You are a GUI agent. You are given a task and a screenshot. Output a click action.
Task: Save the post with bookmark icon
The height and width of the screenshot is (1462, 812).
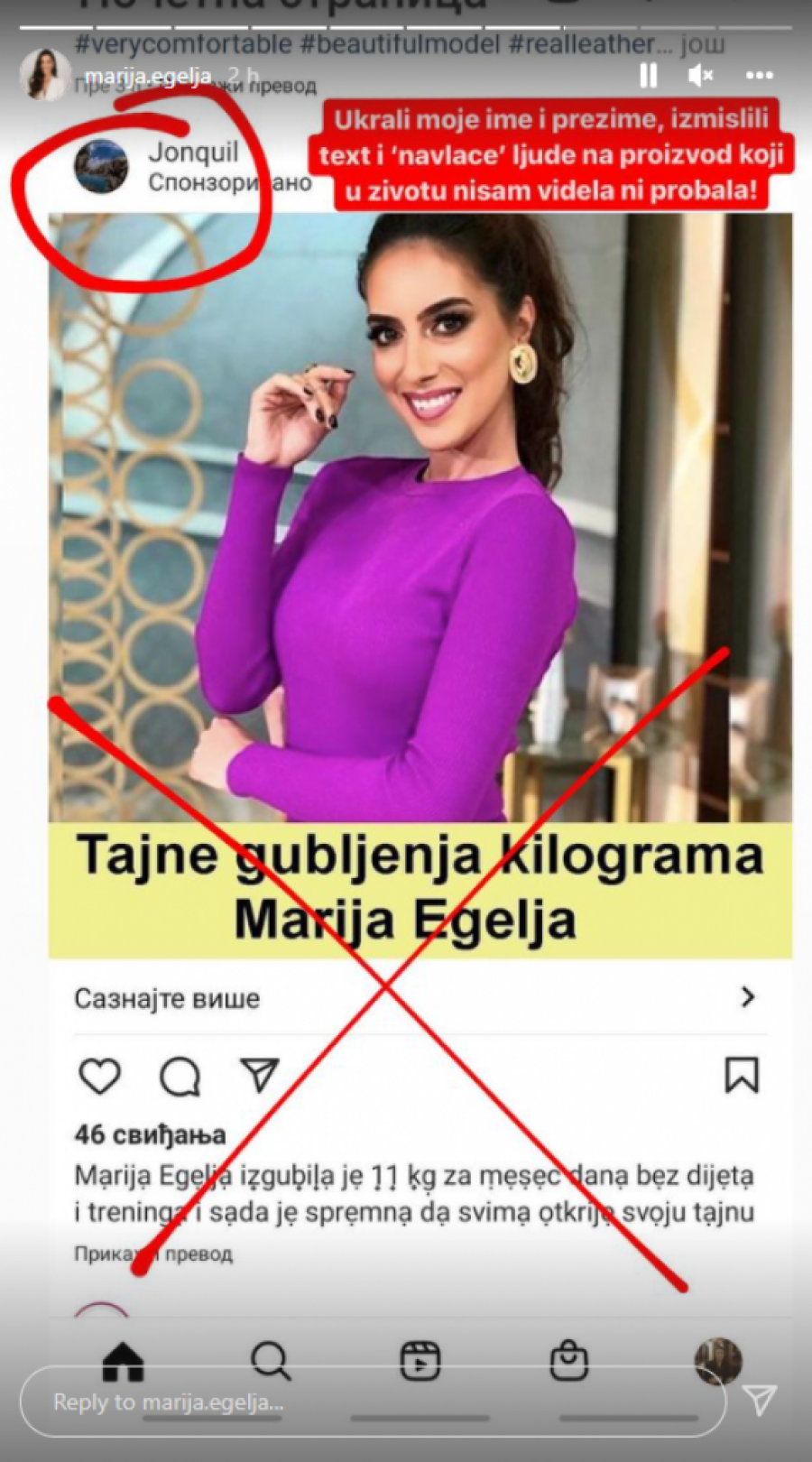(742, 1075)
